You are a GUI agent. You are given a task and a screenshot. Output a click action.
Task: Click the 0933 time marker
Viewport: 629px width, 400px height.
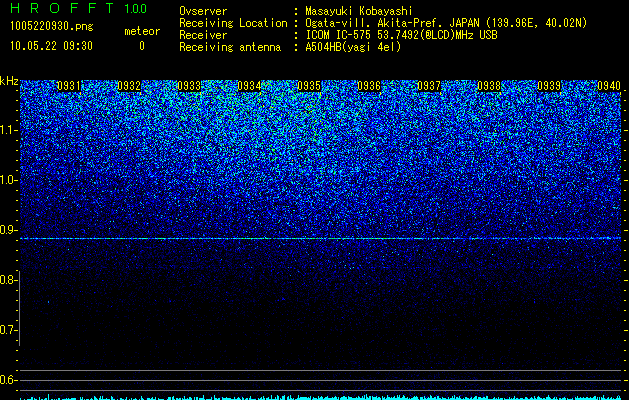(189, 86)
